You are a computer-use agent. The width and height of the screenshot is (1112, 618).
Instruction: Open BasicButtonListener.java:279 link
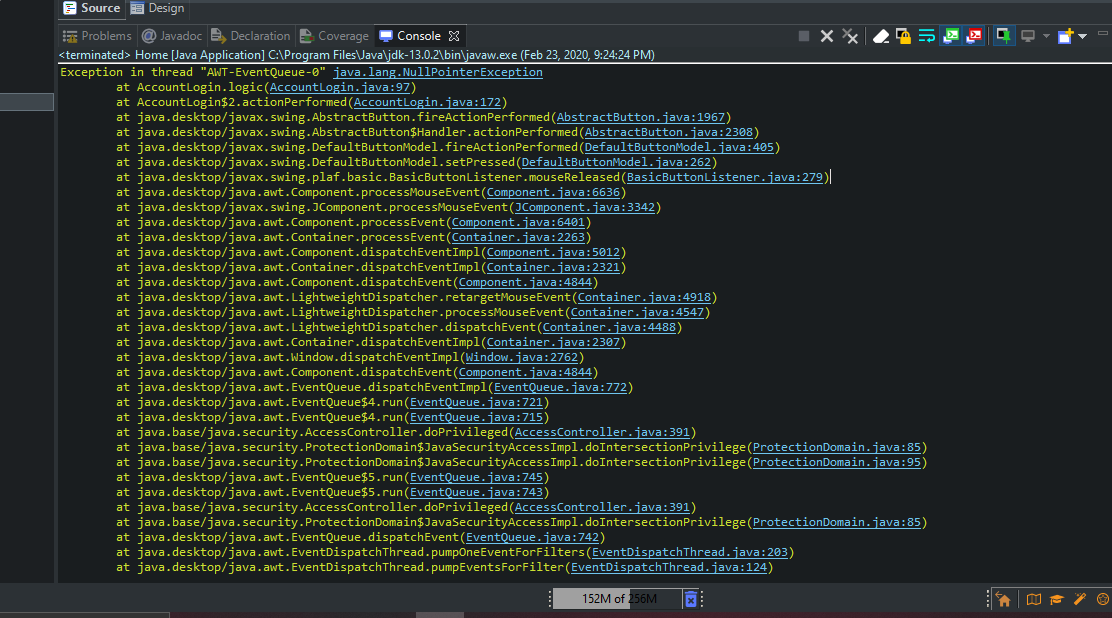click(725, 177)
